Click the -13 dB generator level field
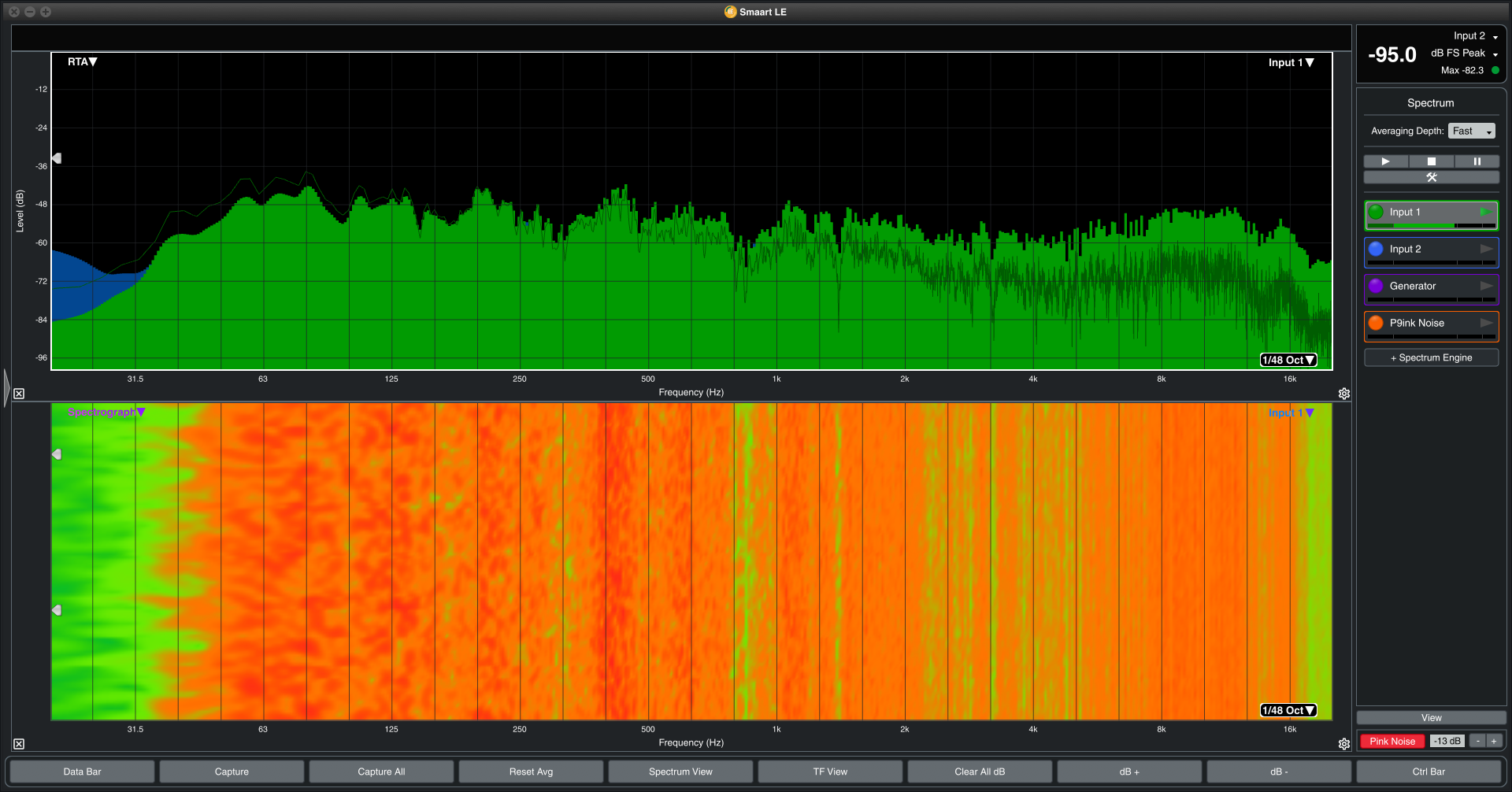The image size is (1512, 792). [1447, 741]
